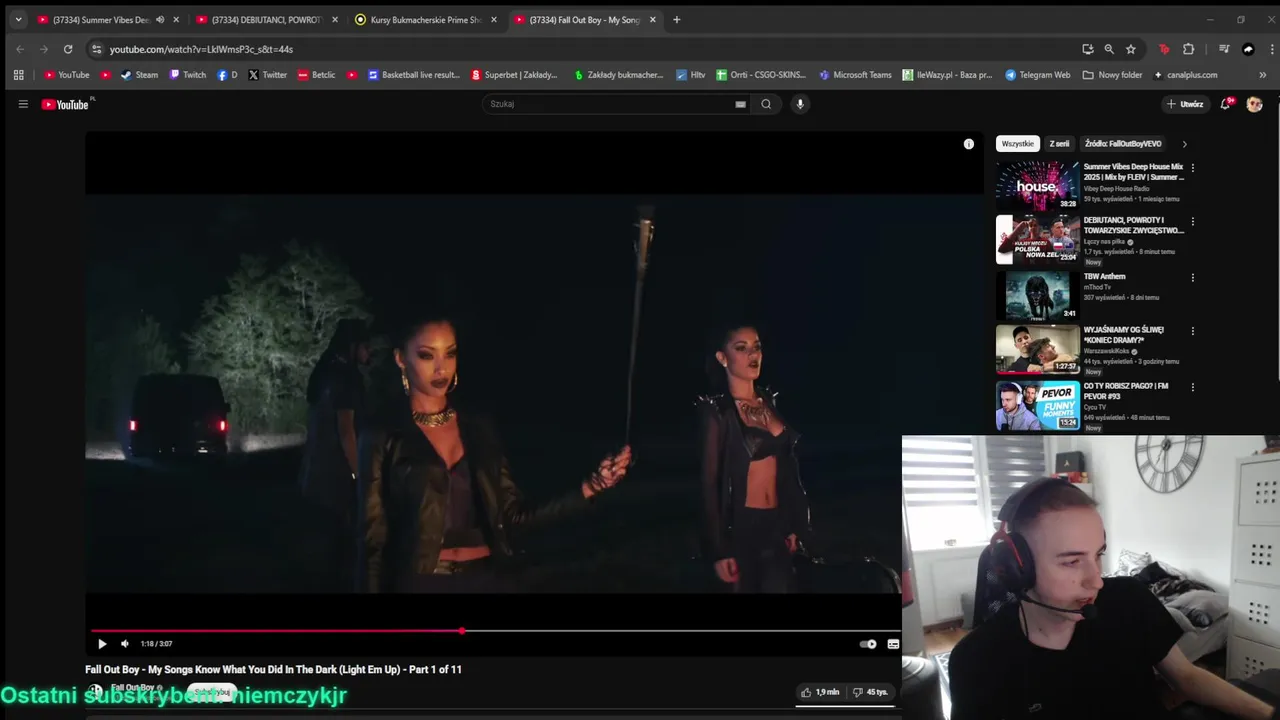The width and height of the screenshot is (1280, 720).
Task: Show more bookmarks with the overflow chevron
Action: click(1262, 75)
